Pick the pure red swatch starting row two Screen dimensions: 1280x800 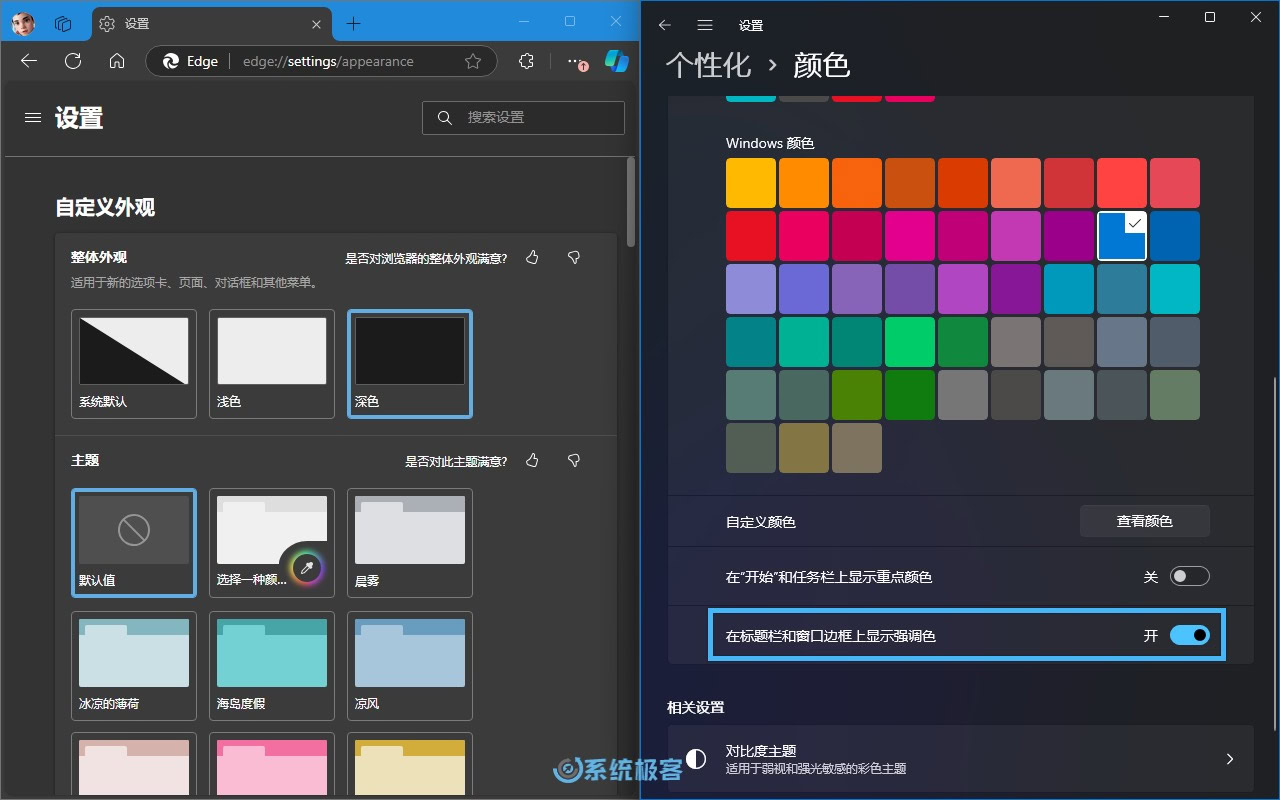751,236
